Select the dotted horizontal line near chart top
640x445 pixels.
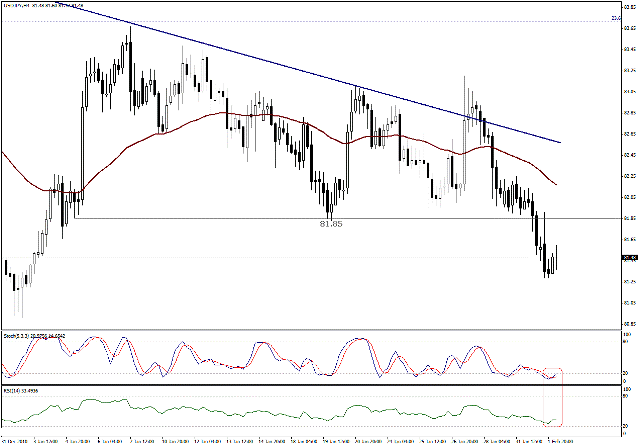(300, 21)
